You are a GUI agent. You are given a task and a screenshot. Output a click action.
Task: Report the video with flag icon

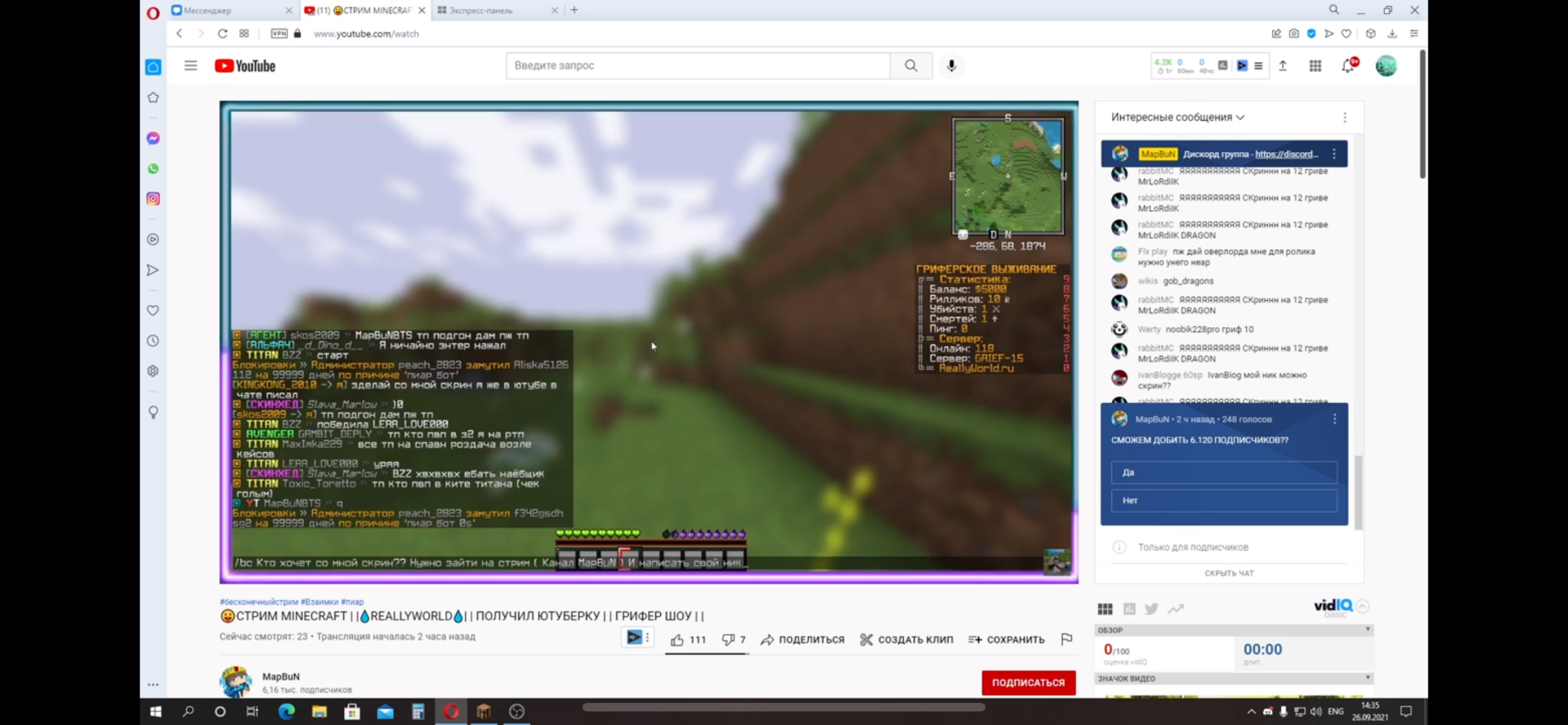(1066, 639)
